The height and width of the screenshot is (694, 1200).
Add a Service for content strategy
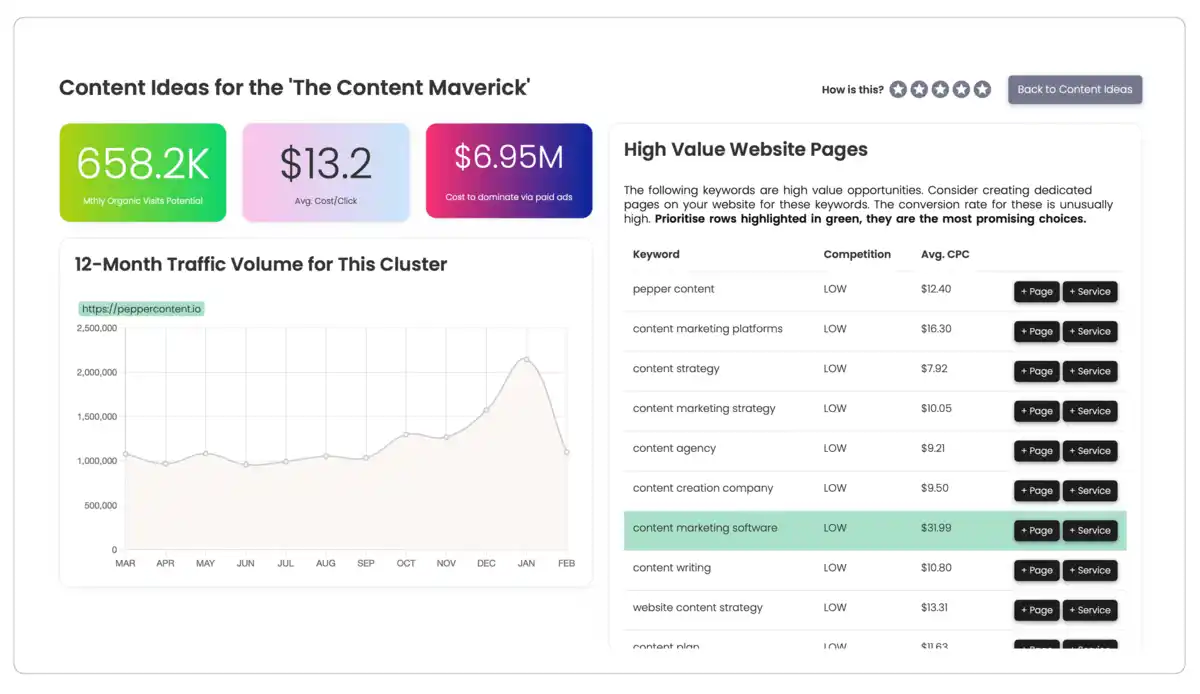(1090, 371)
